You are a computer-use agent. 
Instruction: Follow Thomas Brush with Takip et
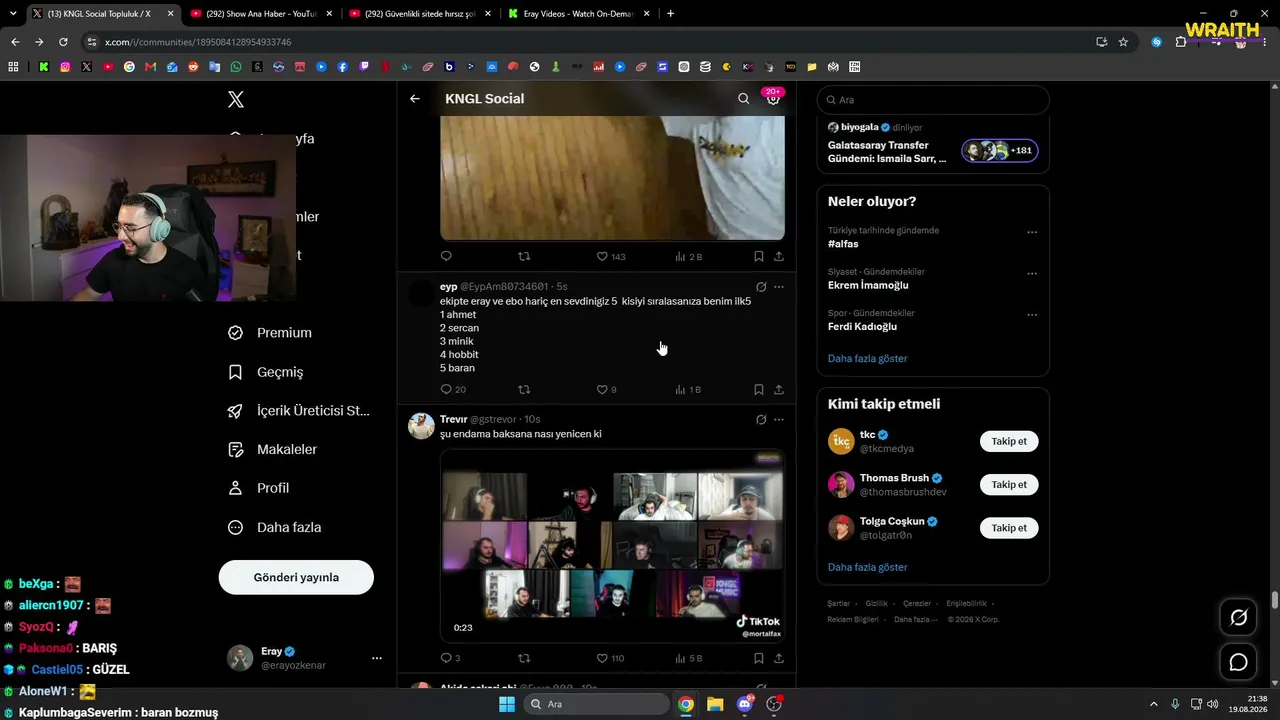point(1009,485)
